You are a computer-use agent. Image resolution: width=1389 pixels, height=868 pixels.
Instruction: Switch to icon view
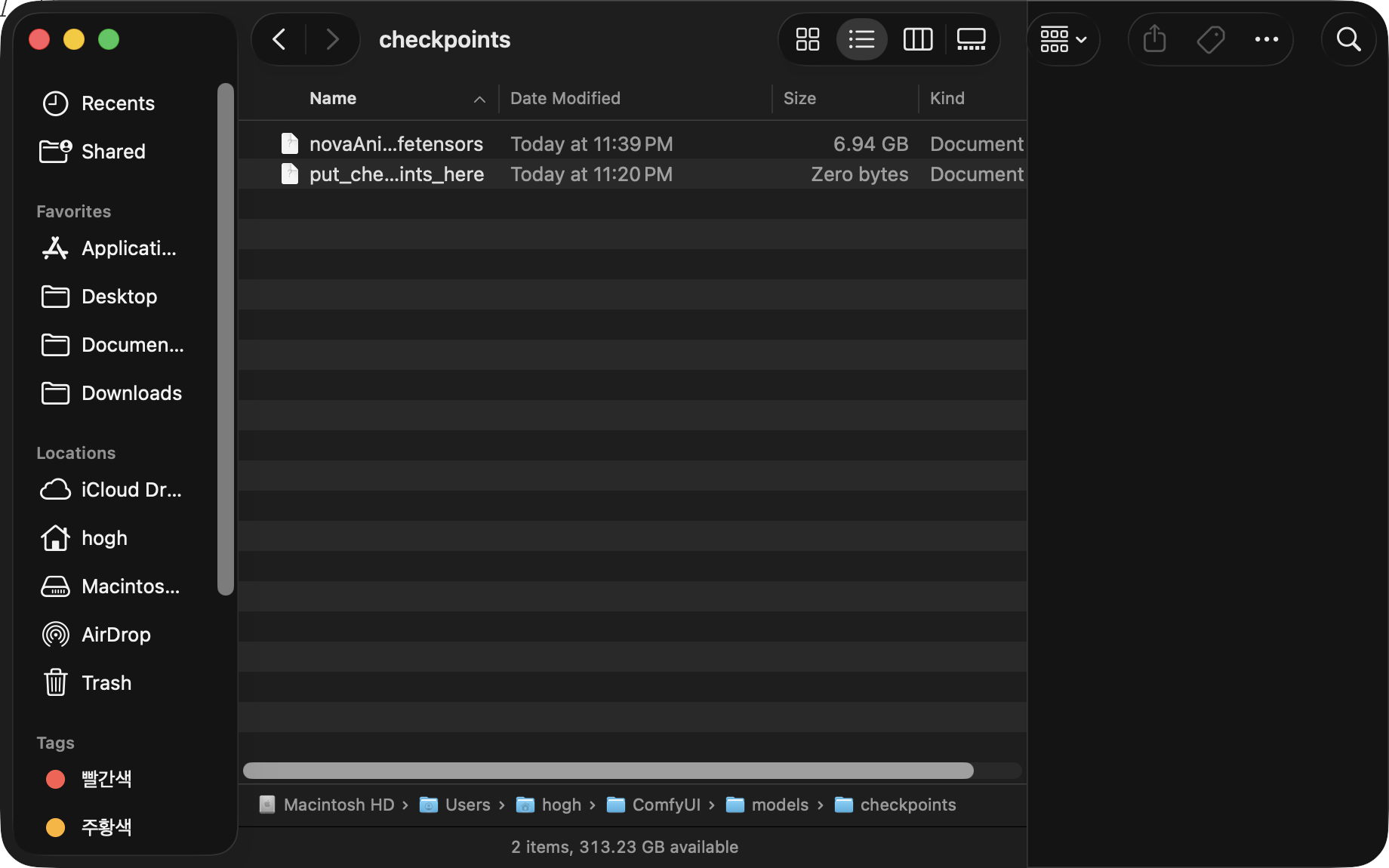[x=808, y=39]
